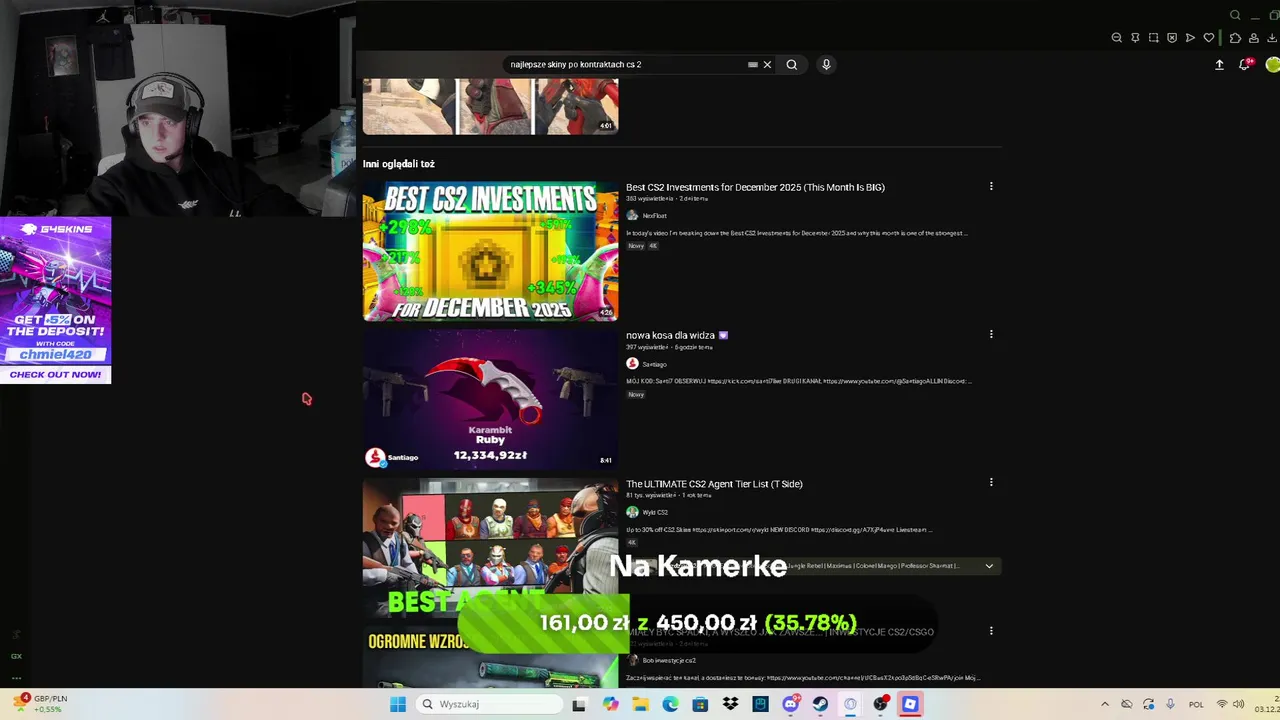This screenshot has width=1280, height=720.
Task: Click the pin icon in browser toolbar
Action: (1135, 38)
